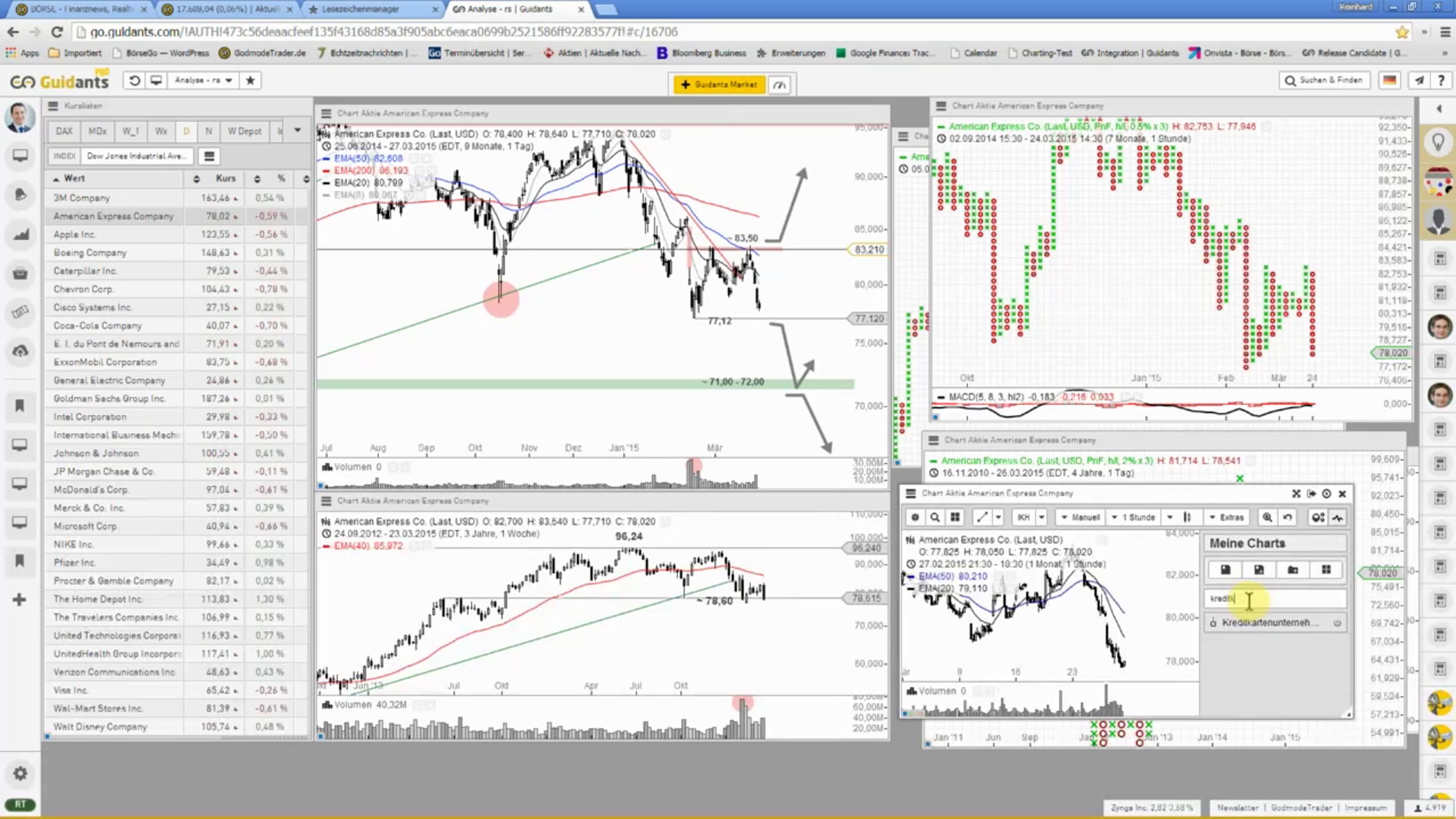The width and height of the screenshot is (1456, 819).
Task: Open the Manuell dropdown in chart toolbar
Action: coord(1080,517)
